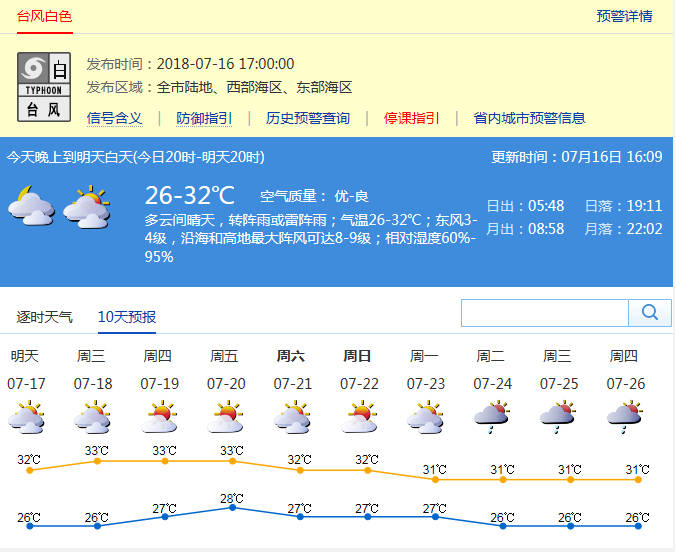Click the partly sunny daytime weather icon
Viewport: 676px width, 552px height.
point(87,207)
